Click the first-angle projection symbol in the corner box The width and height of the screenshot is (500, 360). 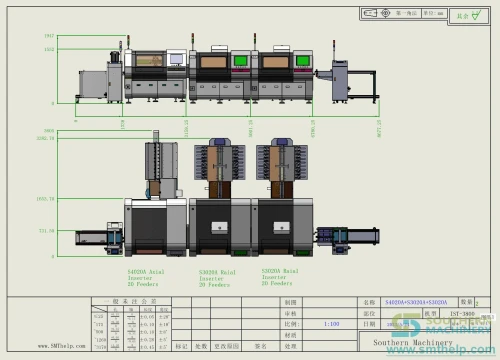[x=376, y=13]
